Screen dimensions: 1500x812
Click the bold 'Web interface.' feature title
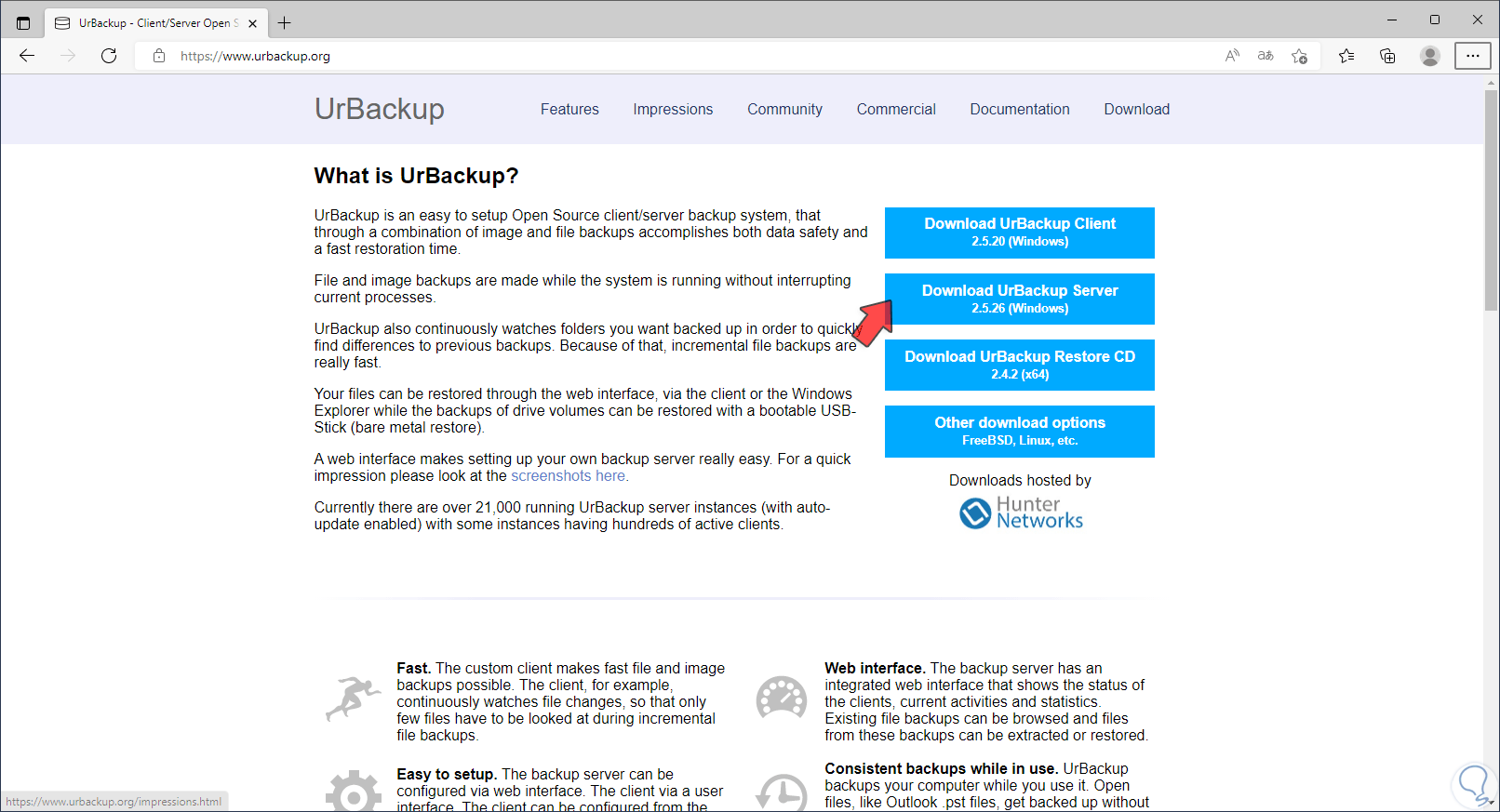pos(875,668)
